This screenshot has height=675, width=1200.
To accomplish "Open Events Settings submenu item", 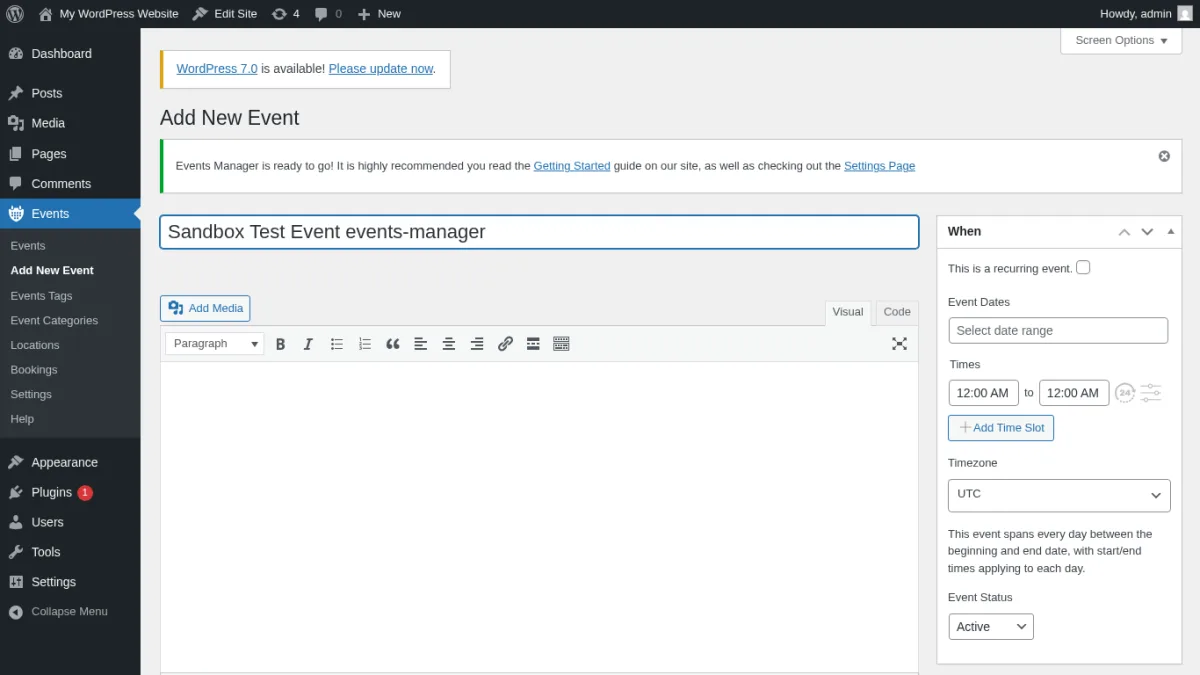I will click(x=31, y=394).
